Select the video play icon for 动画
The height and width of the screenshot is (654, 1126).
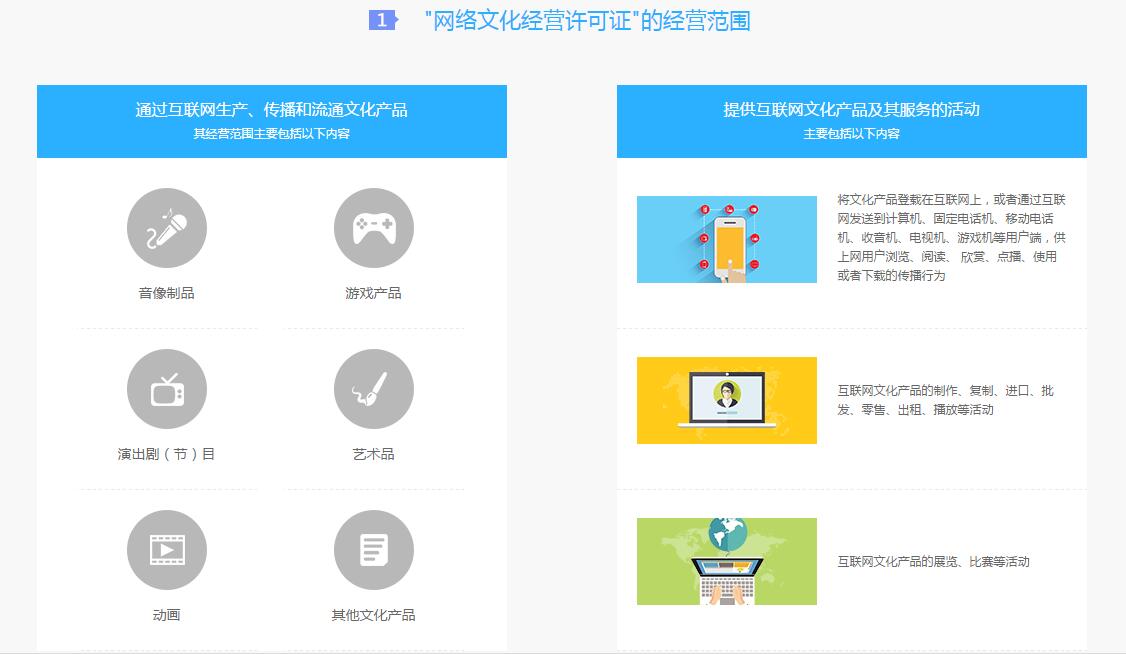tap(167, 550)
